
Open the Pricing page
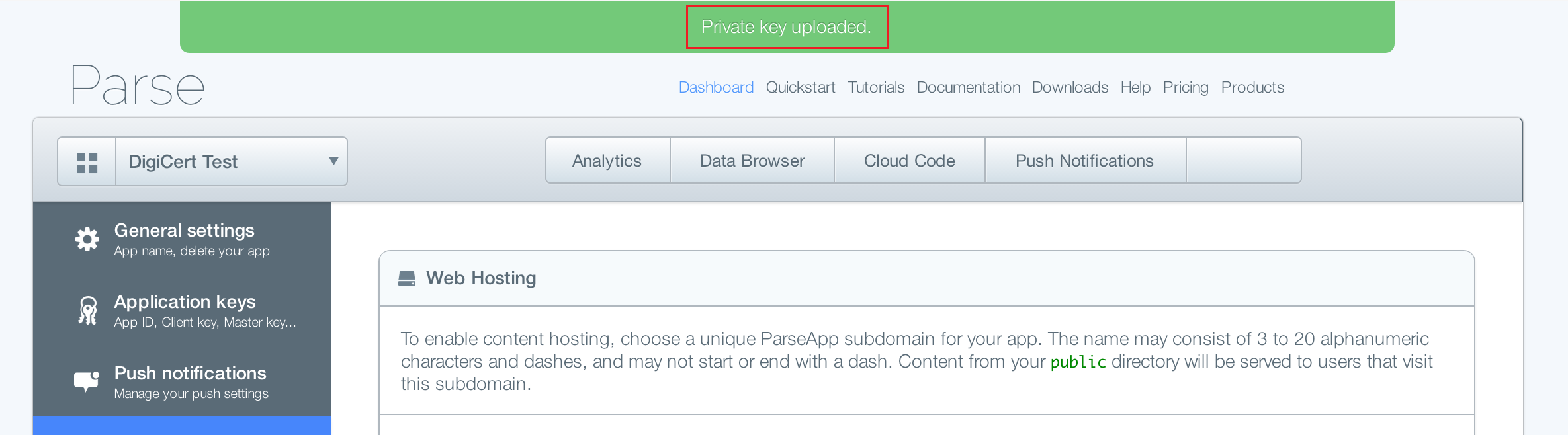[1186, 87]
